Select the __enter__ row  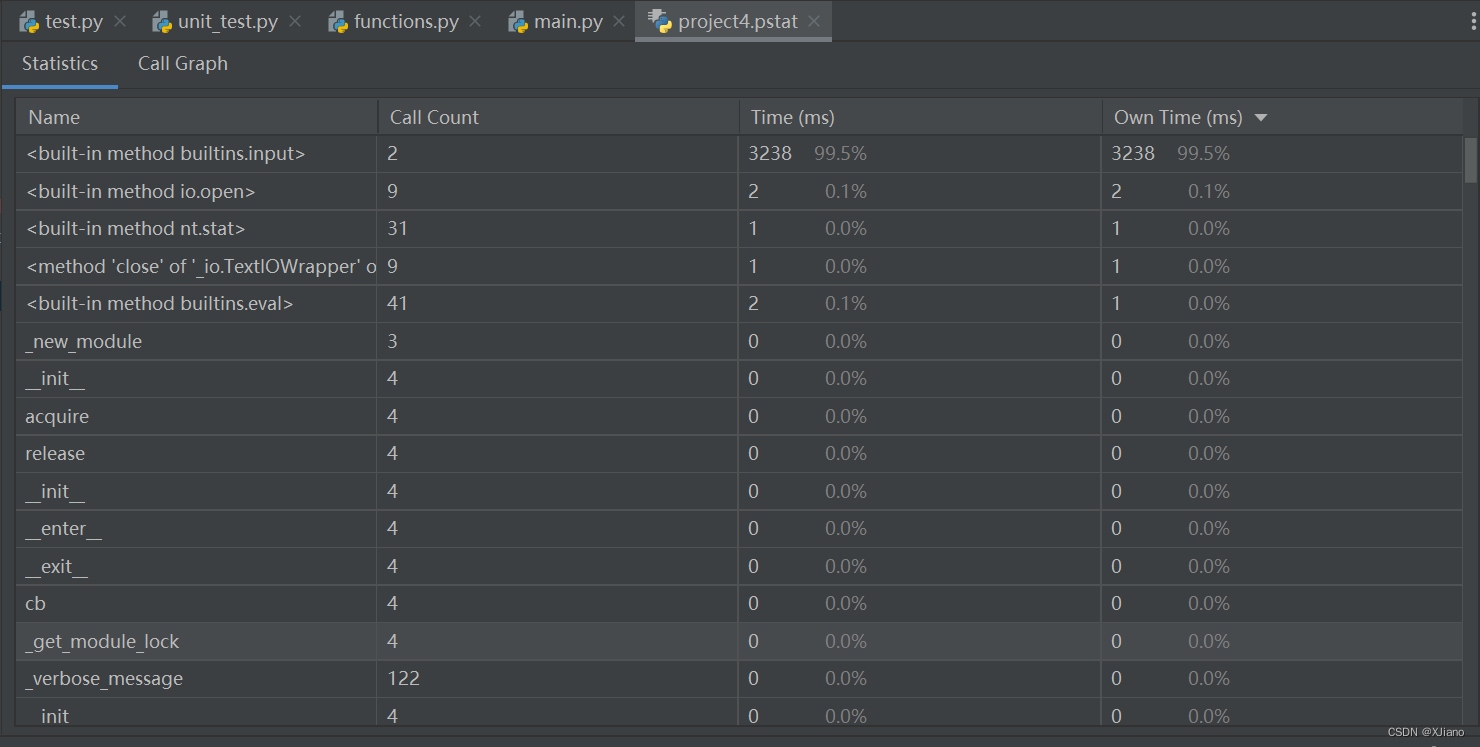(x=739, y=529)
